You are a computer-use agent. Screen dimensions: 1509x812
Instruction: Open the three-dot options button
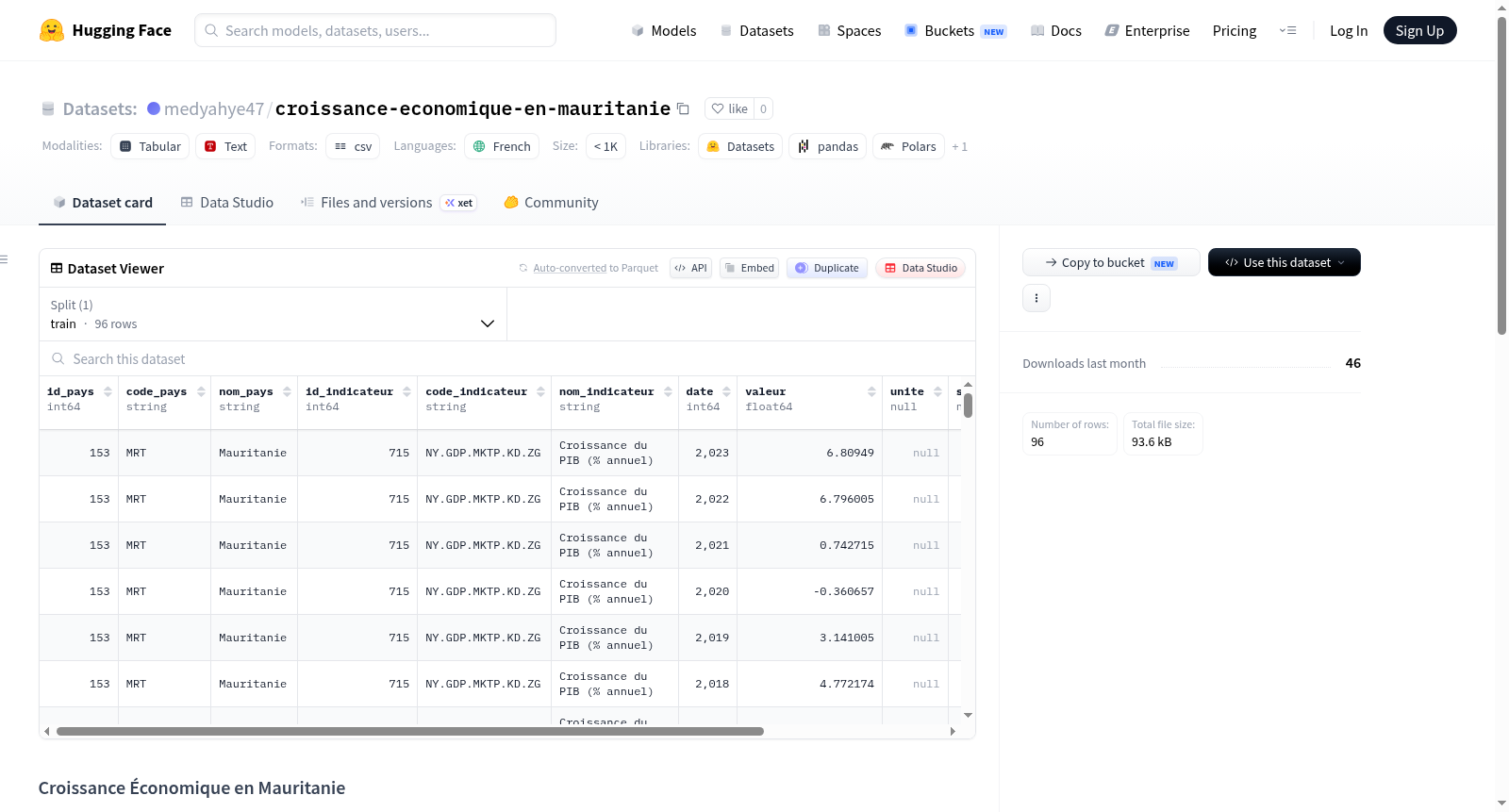tap(1036, 298)
